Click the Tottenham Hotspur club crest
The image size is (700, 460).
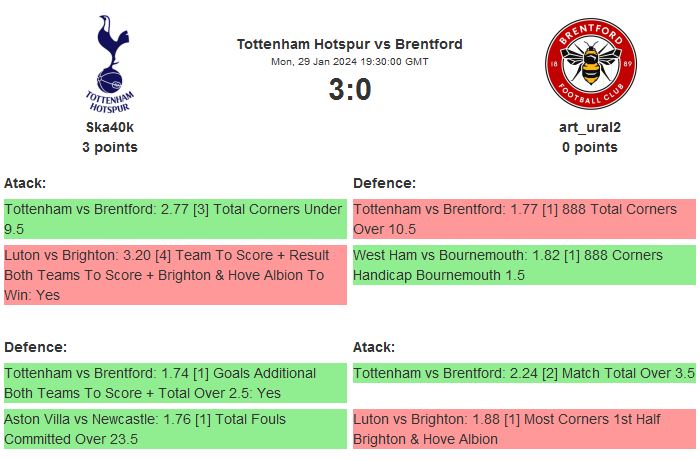pyautogui.click(x=110, y=62)
